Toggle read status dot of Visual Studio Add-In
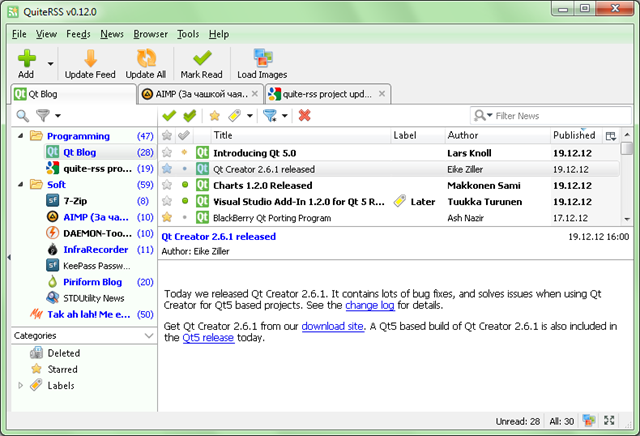This screenshot has width=640, height=436. 185,201
